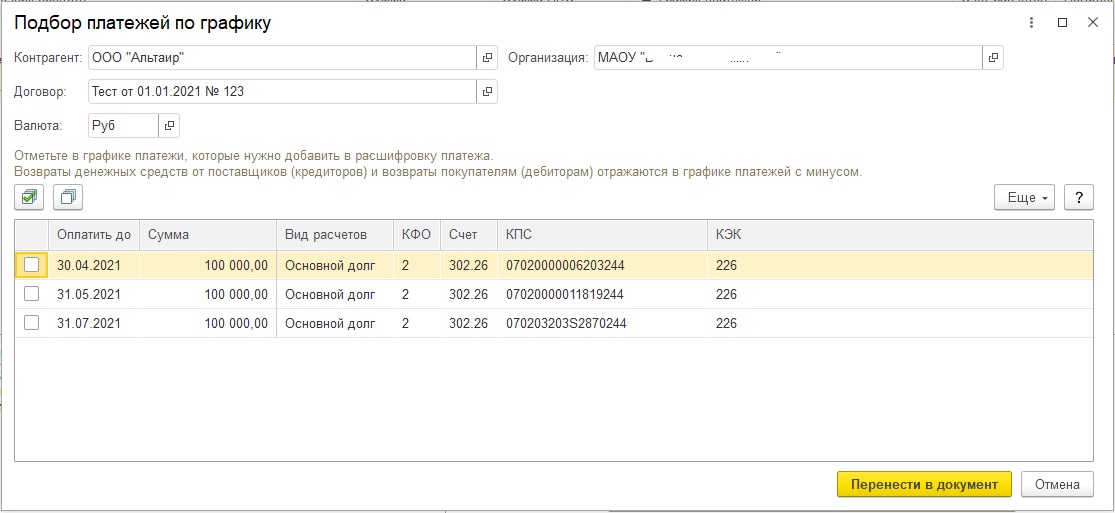Click the КЭК column header
The height and width of the screenshot is (513, 1115).
(727, 235)
